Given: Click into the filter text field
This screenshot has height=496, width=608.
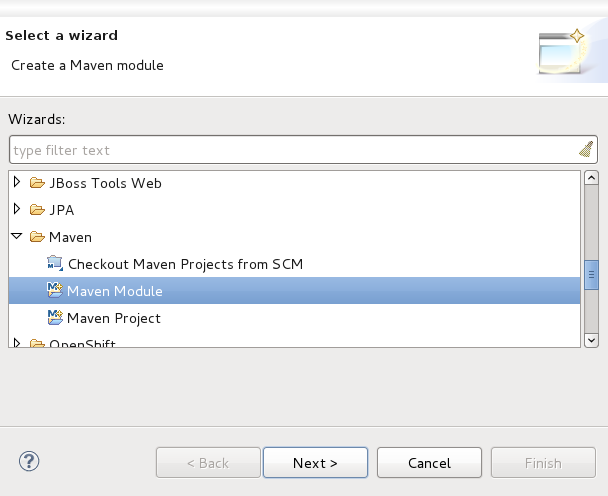Looking at the screenshot, I should (x=290, y=150).
